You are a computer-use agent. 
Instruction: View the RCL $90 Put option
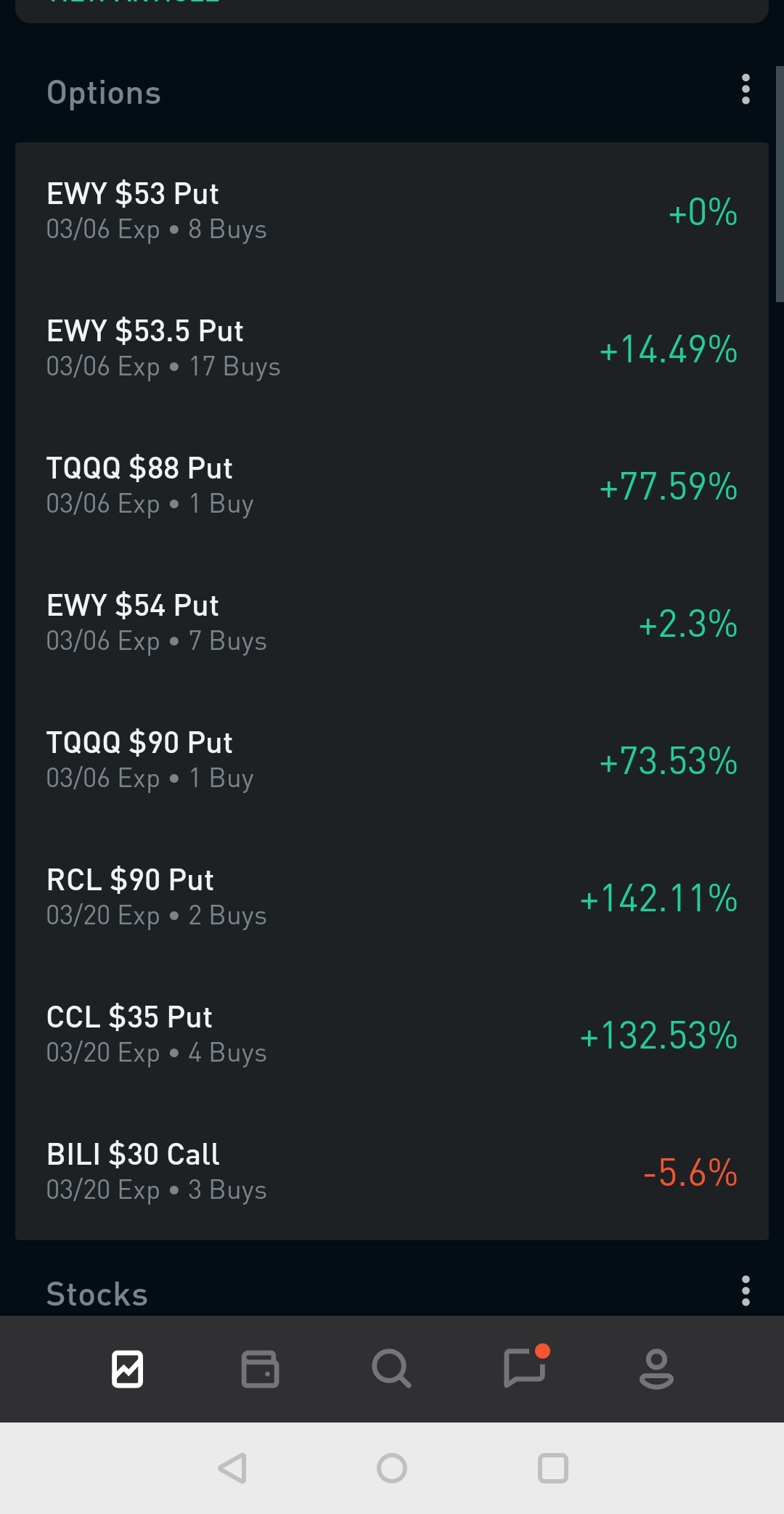point(392,898)
